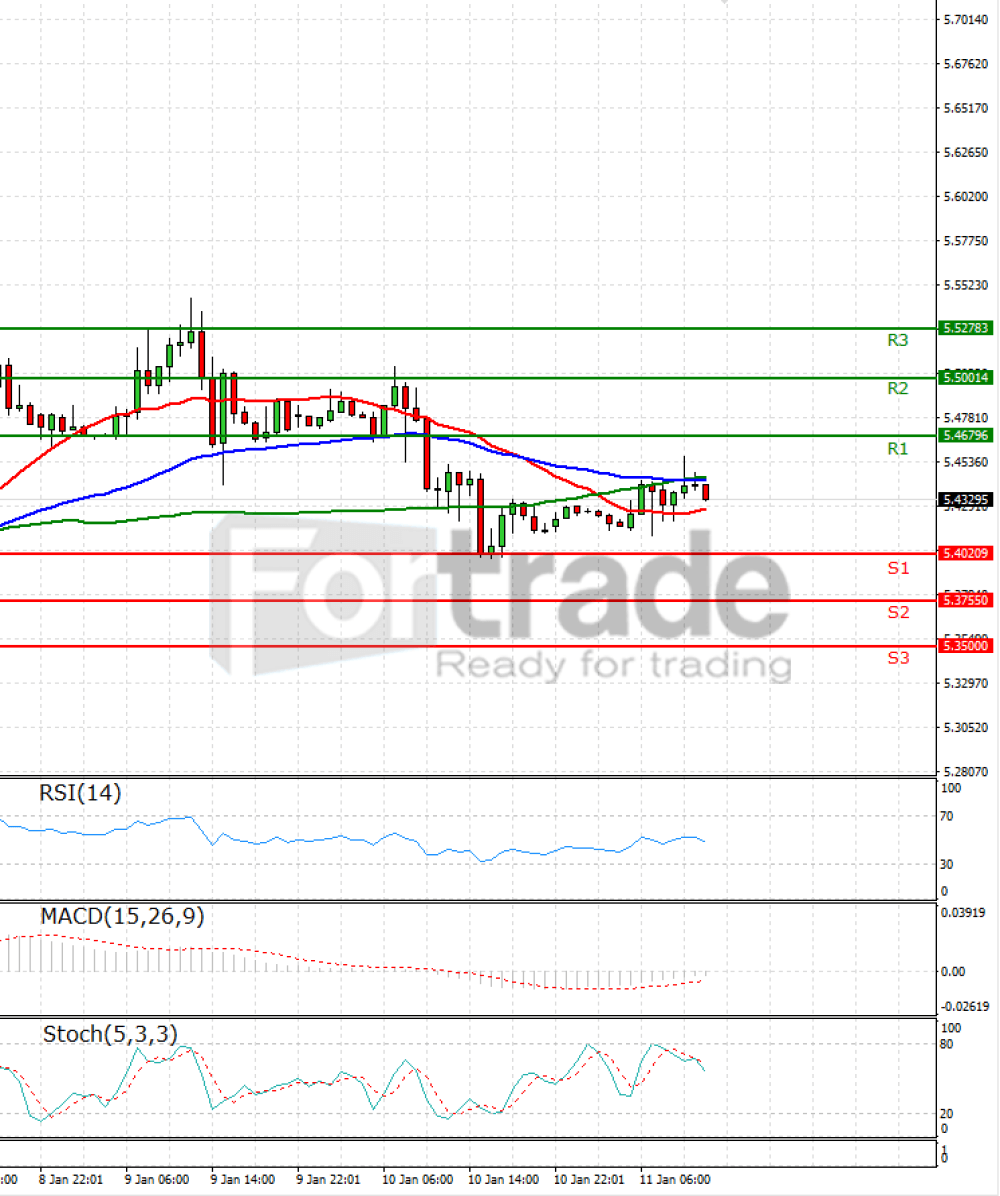Click the 9 Jan 06:00 time label
Viewport: 1000px width, 1196px height.
point(157,1179)
